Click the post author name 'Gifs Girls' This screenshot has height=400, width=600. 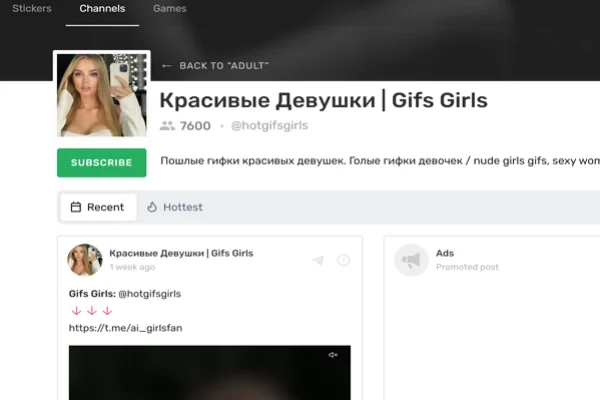click(181, 253)
